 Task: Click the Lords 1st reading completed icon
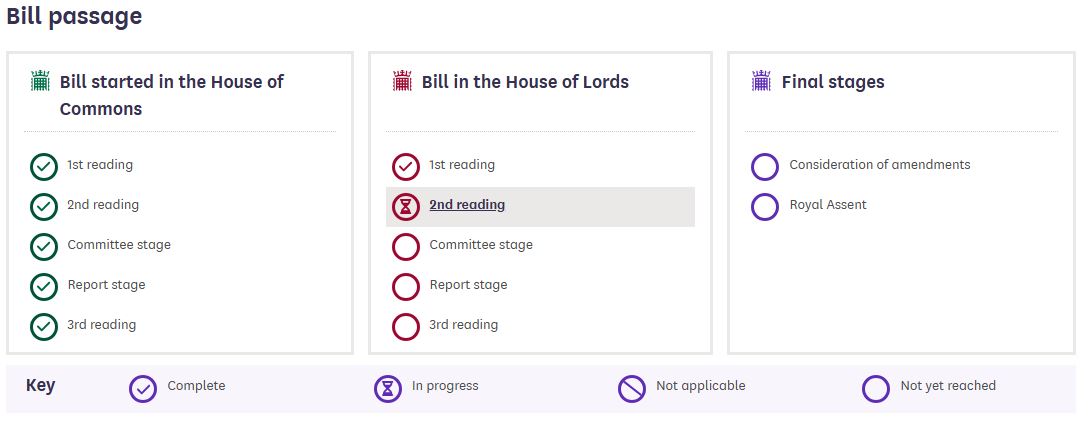pos(406,167)
